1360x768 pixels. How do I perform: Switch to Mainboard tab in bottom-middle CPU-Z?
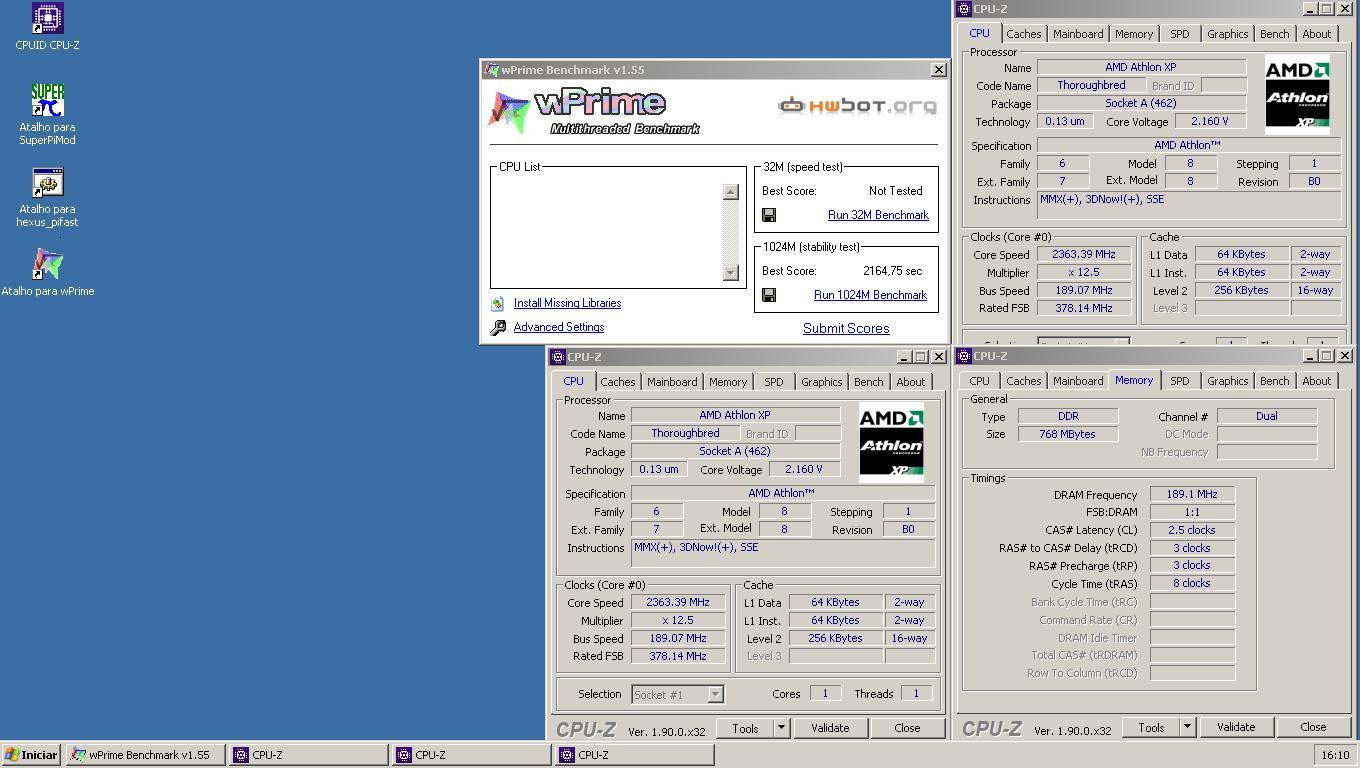tap(672, 382)
